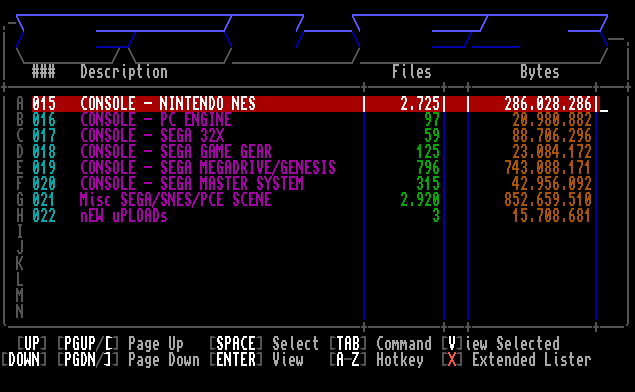The height and width of the screenshot is (392, 635).
Task: Click the [A-Z] Hotkey option
Action: (376, 360)
